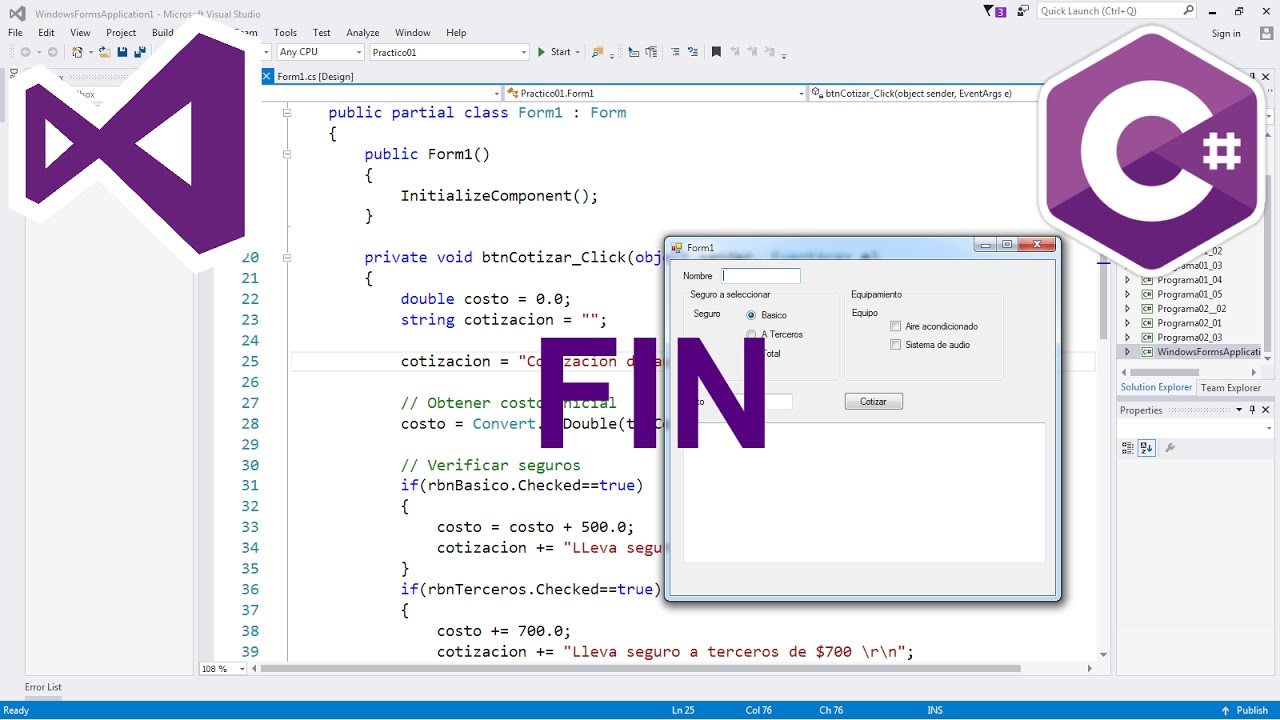Toggle the bookmark icon in the toolbar

click(x=716, y=52)
